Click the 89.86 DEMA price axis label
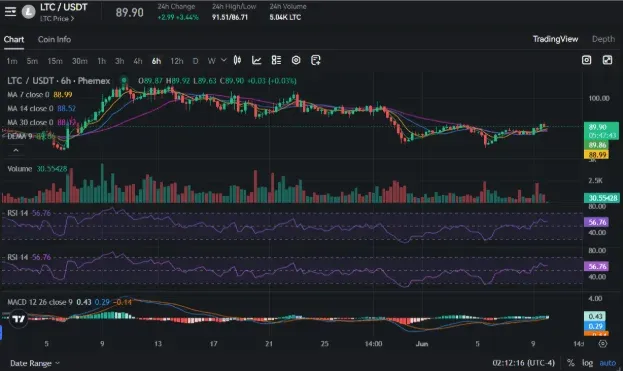 [x=597, y=145]
